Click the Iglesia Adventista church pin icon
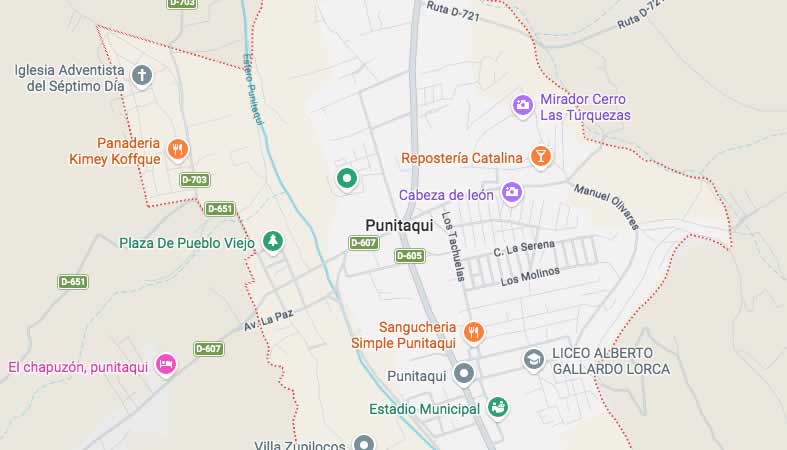The image size is (787, 450). pyautogui.click(x=142, y=76)
